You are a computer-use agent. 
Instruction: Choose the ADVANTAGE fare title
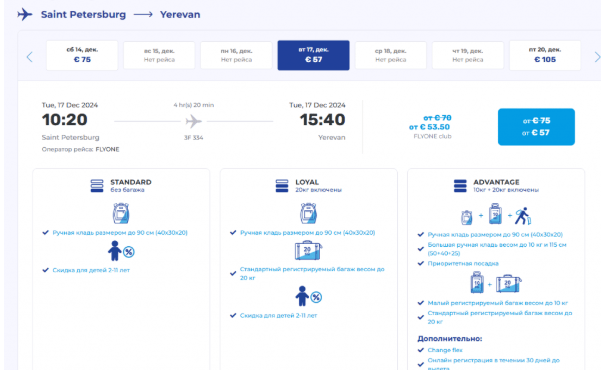[x=496, y=182]
